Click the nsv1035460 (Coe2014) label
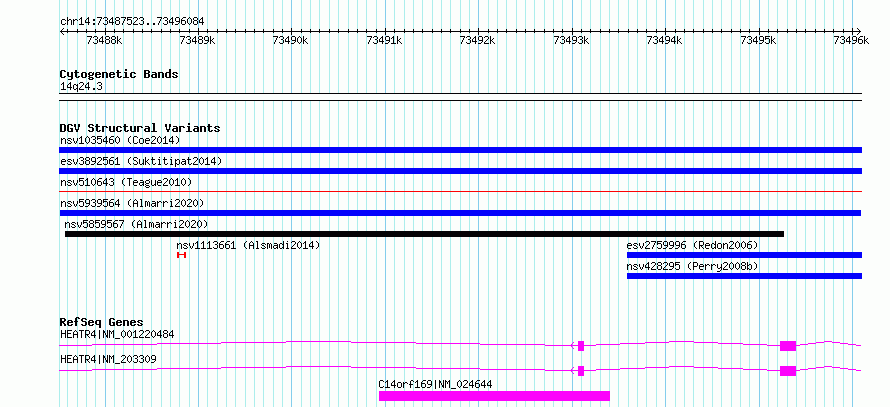 tap(120, 140)
